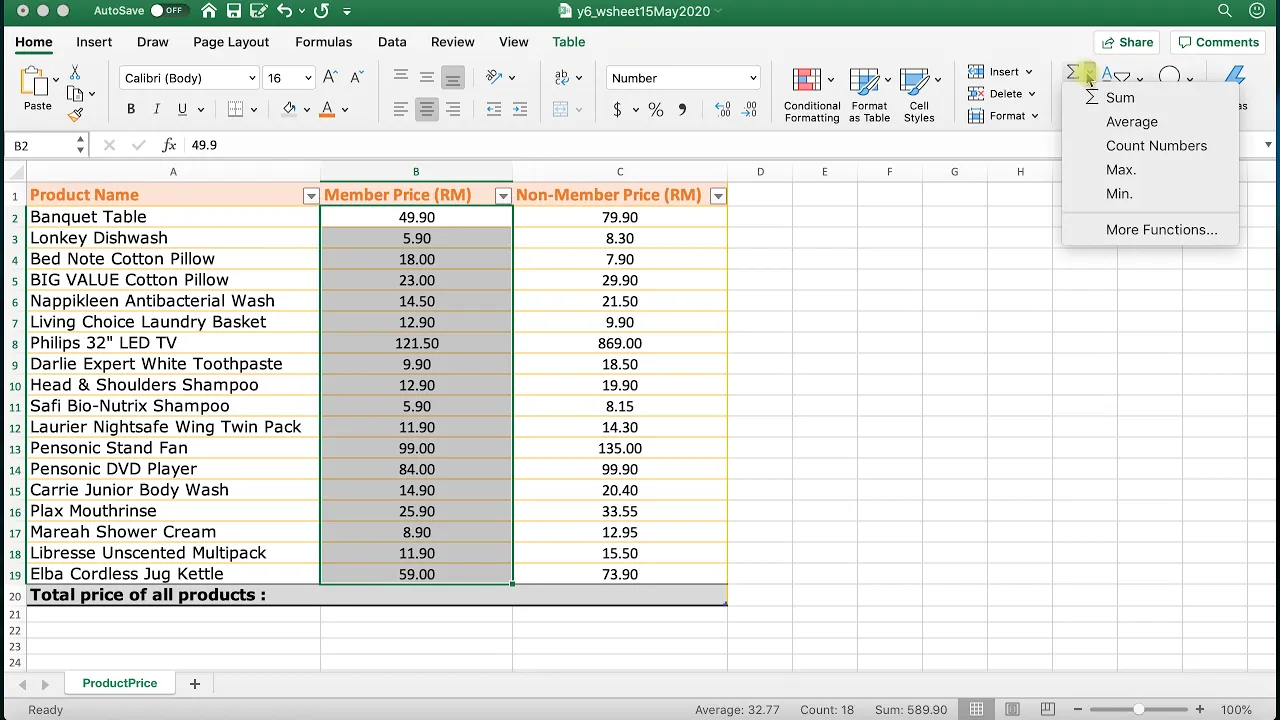Click the zoom slider handle

[1138, 709]
